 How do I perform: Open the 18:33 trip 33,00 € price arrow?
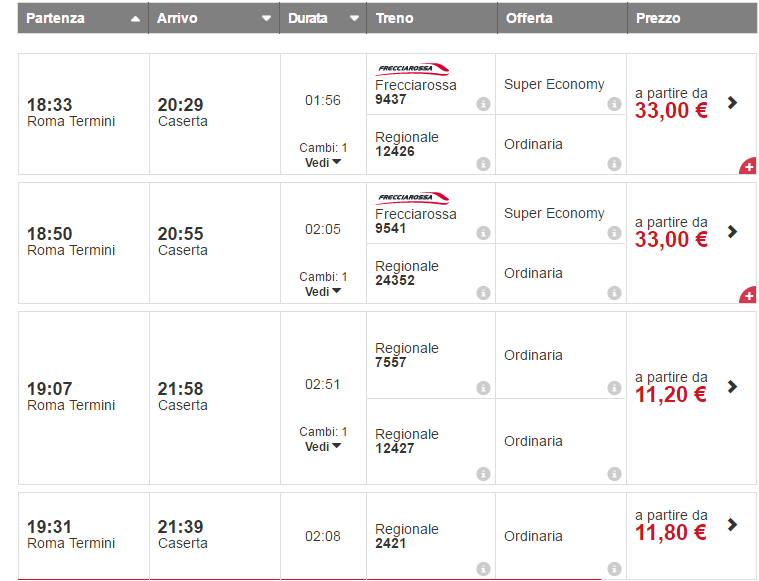point(733,102)
